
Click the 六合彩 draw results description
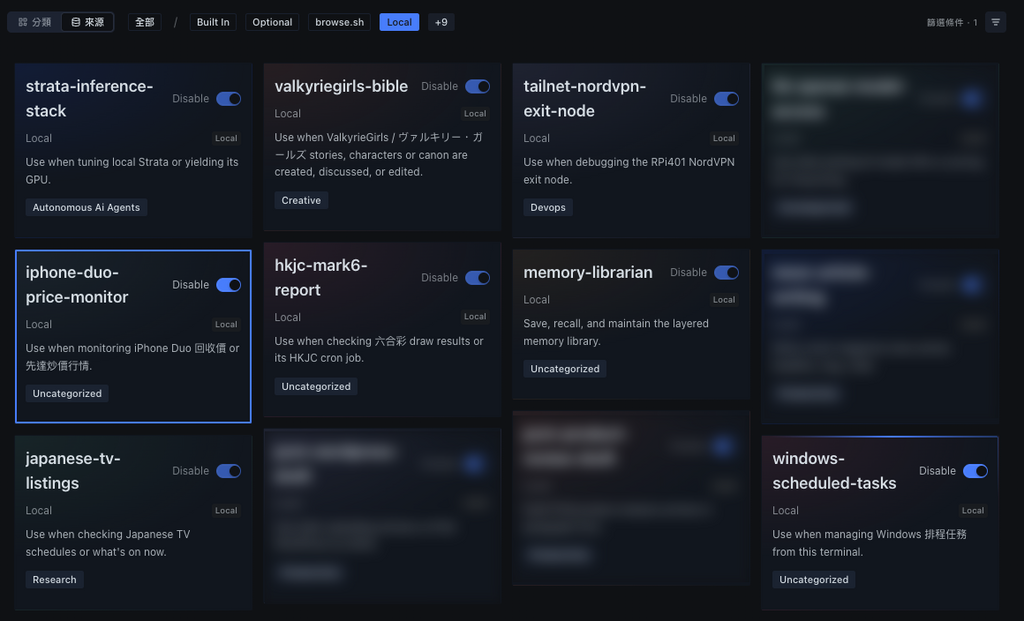(x=379, y=349)
